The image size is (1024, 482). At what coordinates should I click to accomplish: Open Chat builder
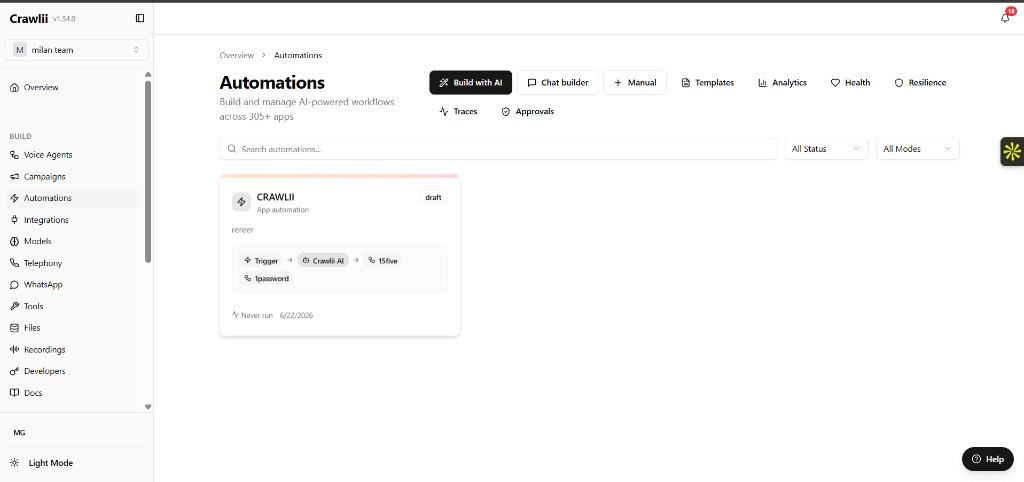[558, 83]
